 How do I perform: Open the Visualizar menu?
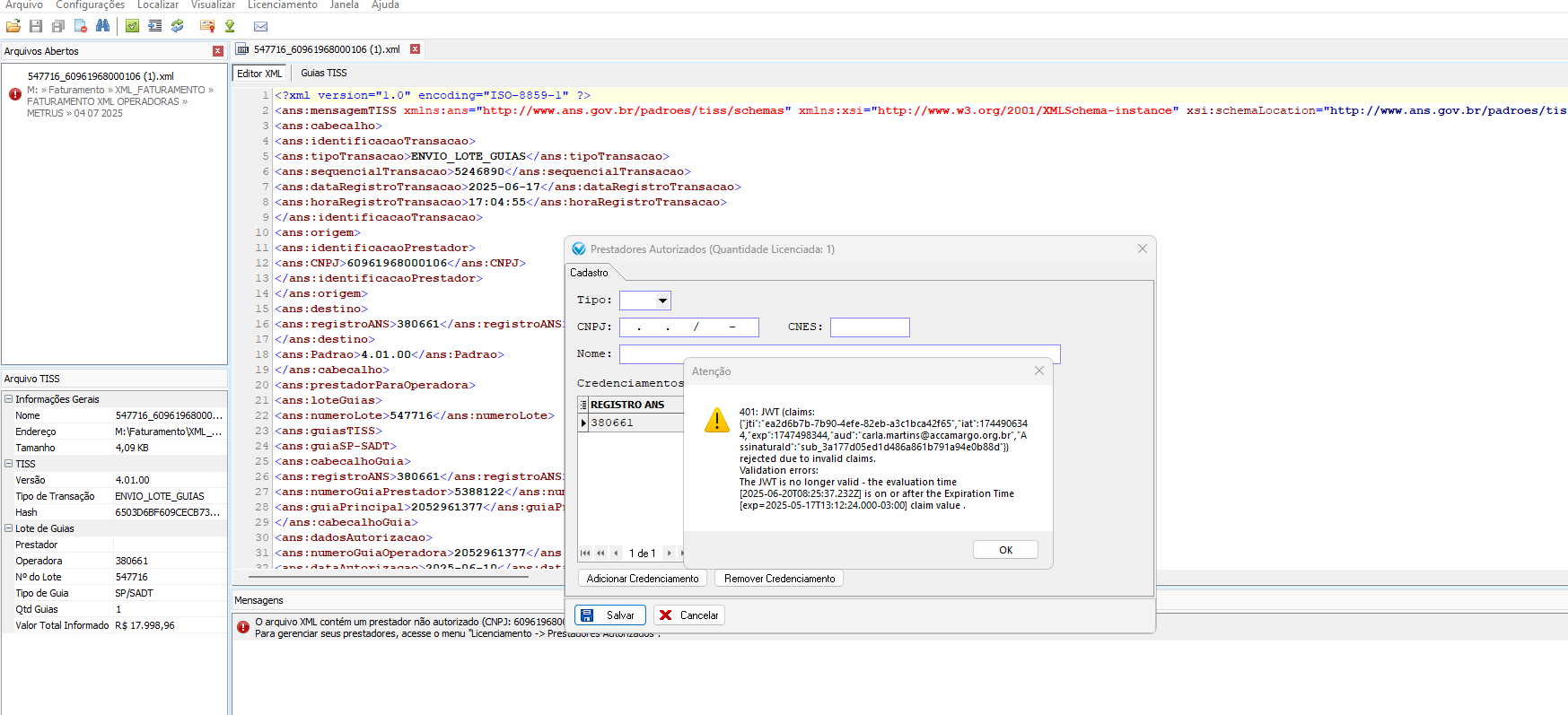[213, 5]
